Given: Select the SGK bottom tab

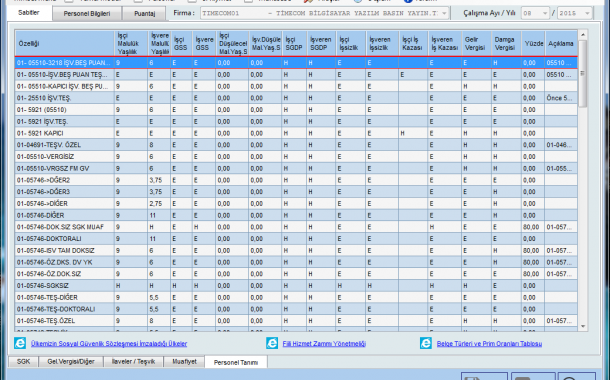Looking at the screenshot, I should [x=23, y=362].
